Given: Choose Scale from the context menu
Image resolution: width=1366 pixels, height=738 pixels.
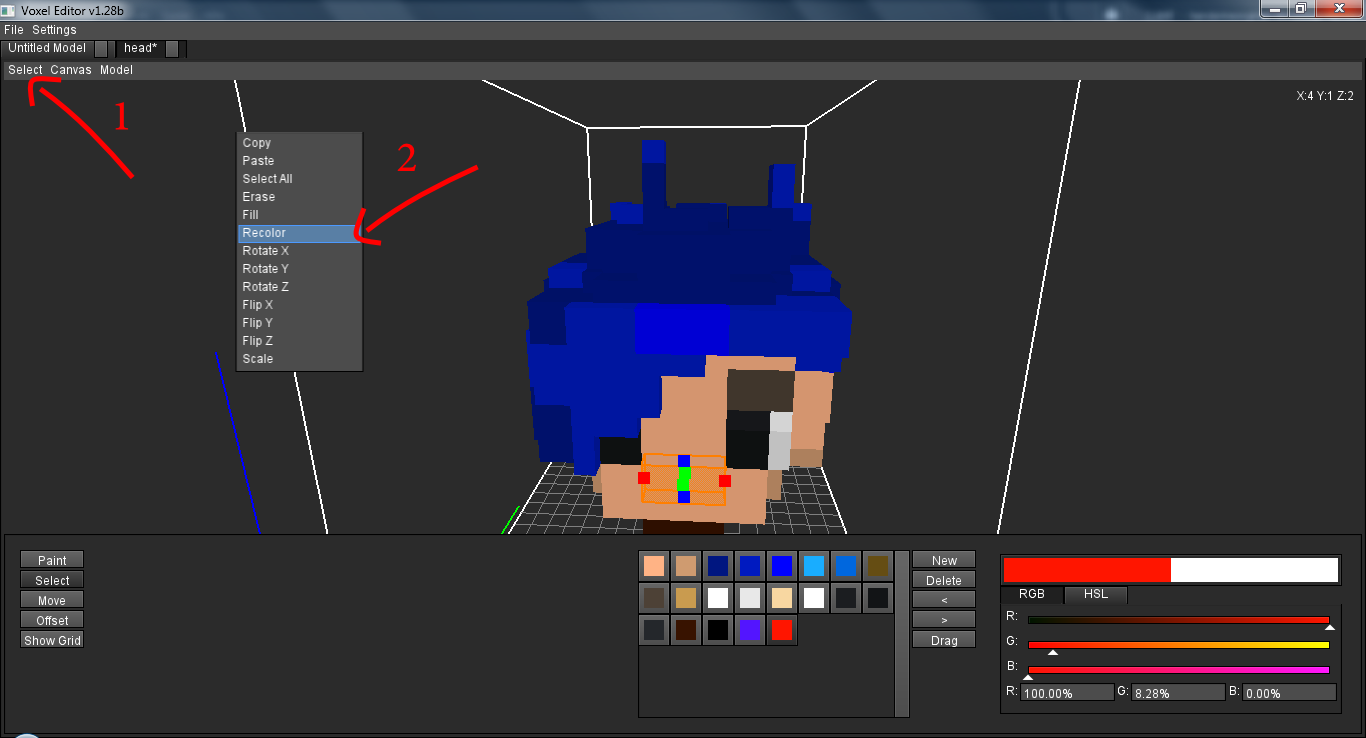Looking at the screenshot, I should click(299, 359).
